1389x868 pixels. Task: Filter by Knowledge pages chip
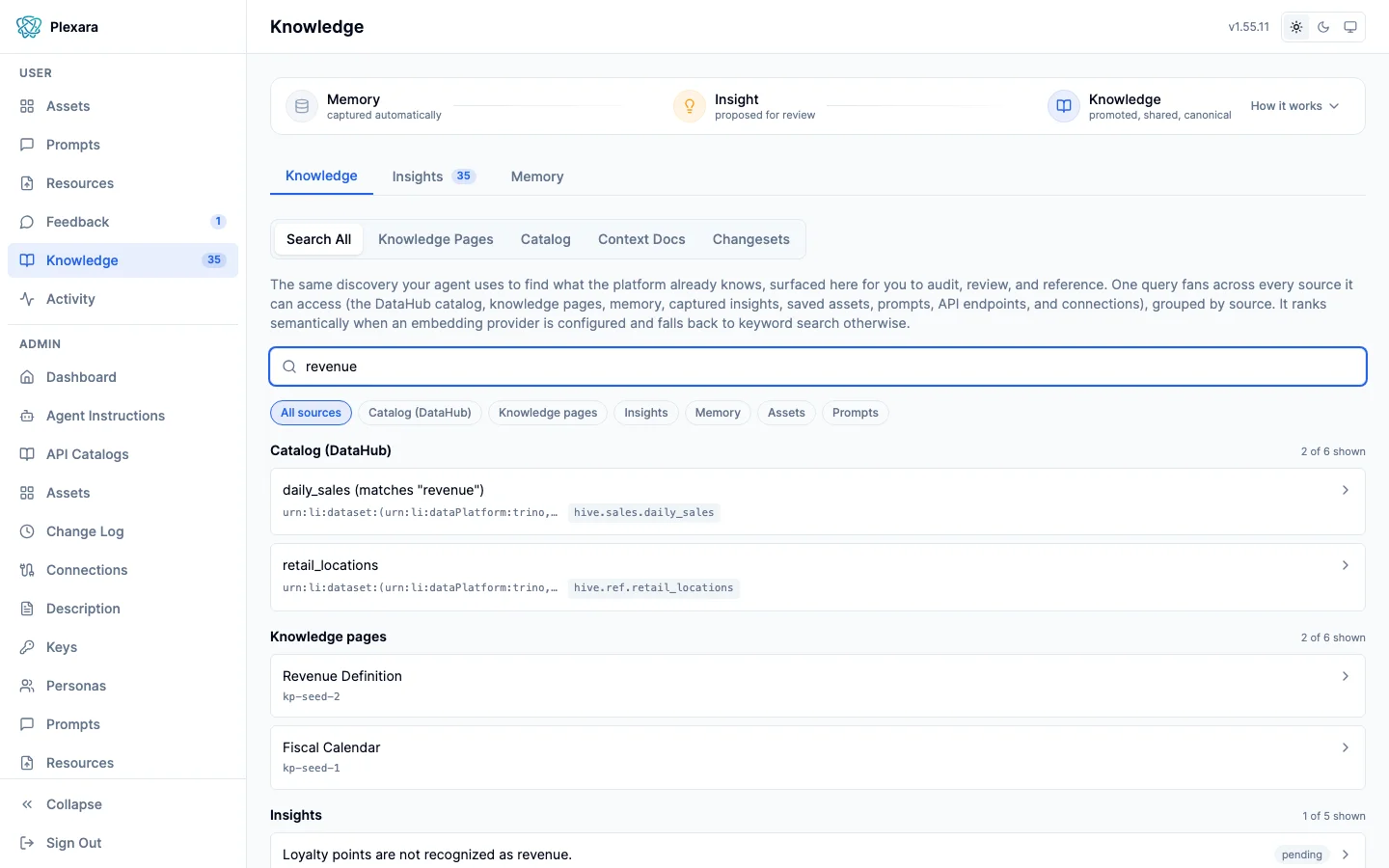548,413
